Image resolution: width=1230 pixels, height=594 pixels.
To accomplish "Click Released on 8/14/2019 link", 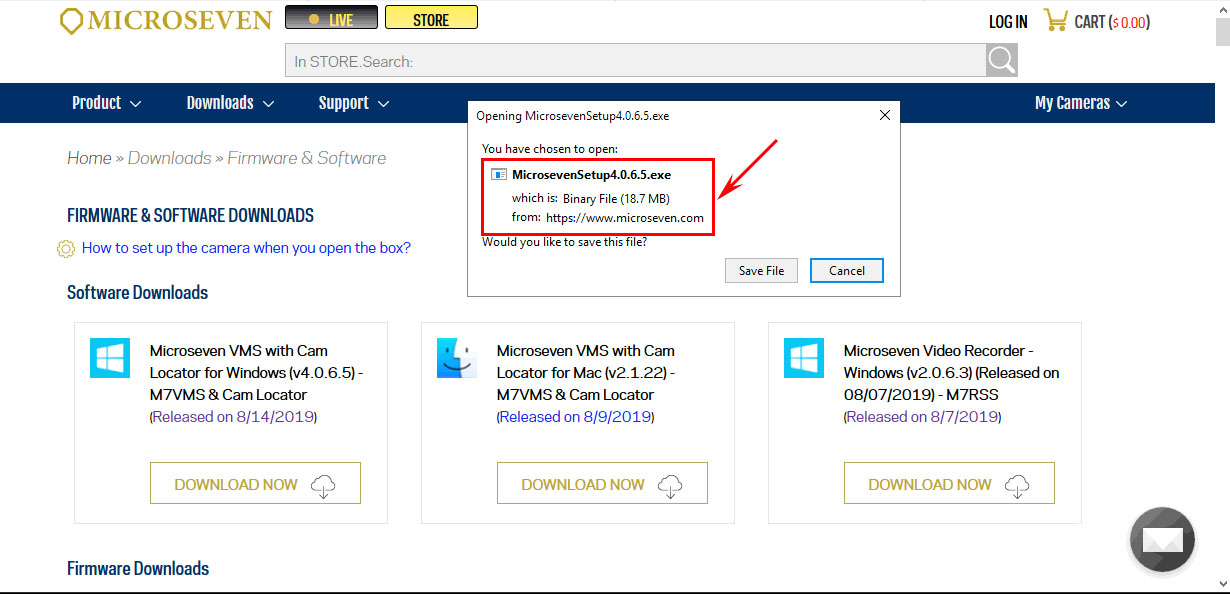I will [x=234, y=417].
